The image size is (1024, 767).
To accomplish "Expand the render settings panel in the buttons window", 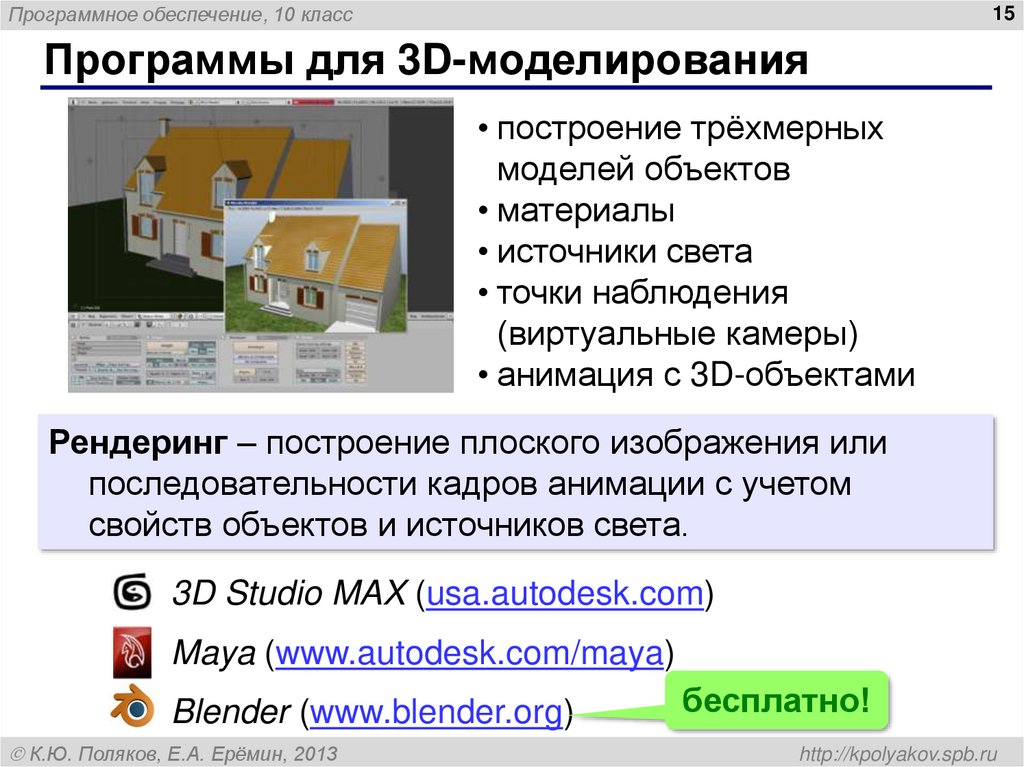I will [x=150, y=338].
